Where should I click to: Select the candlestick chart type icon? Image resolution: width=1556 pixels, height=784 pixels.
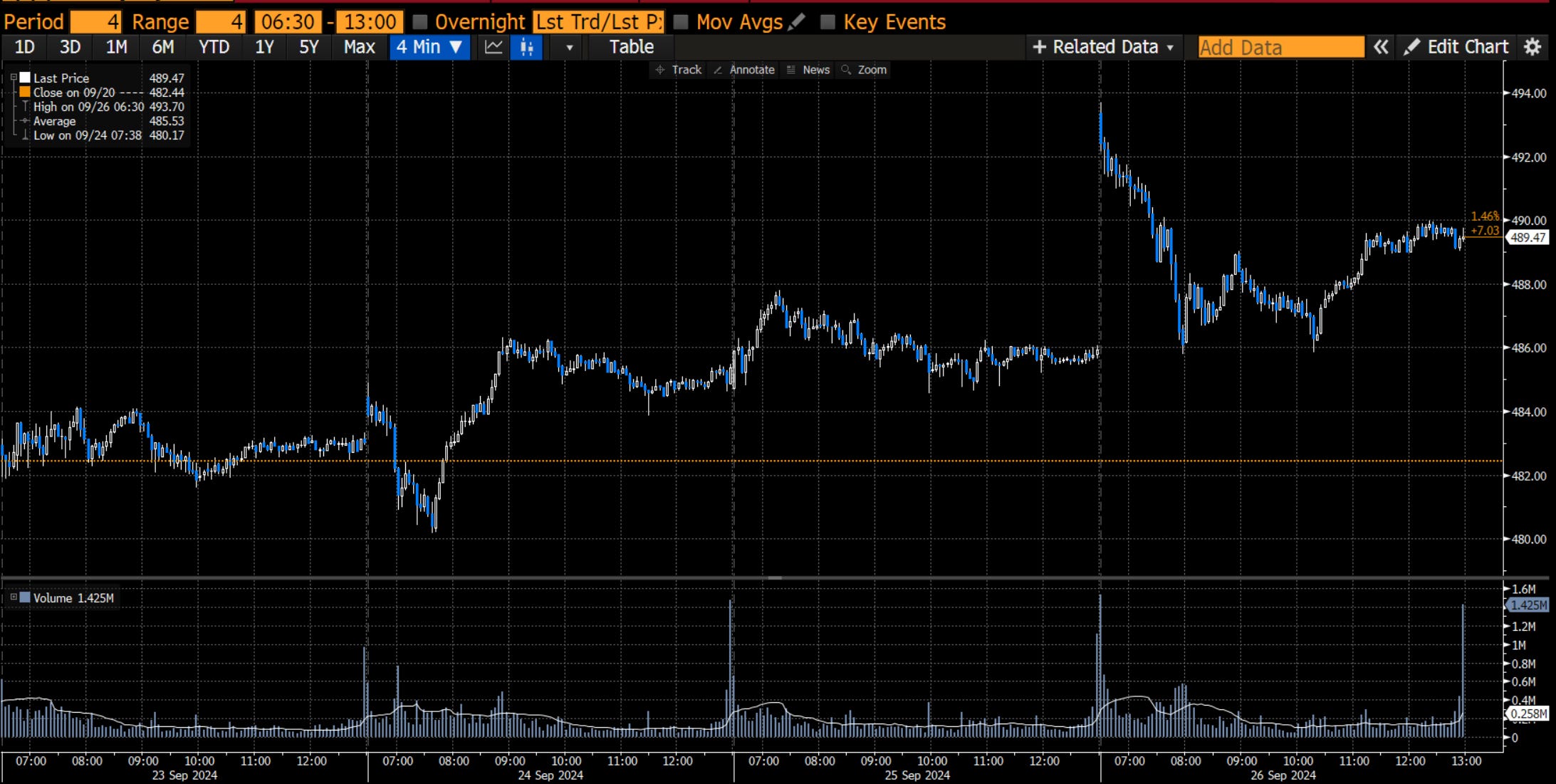tap(527, 47)
